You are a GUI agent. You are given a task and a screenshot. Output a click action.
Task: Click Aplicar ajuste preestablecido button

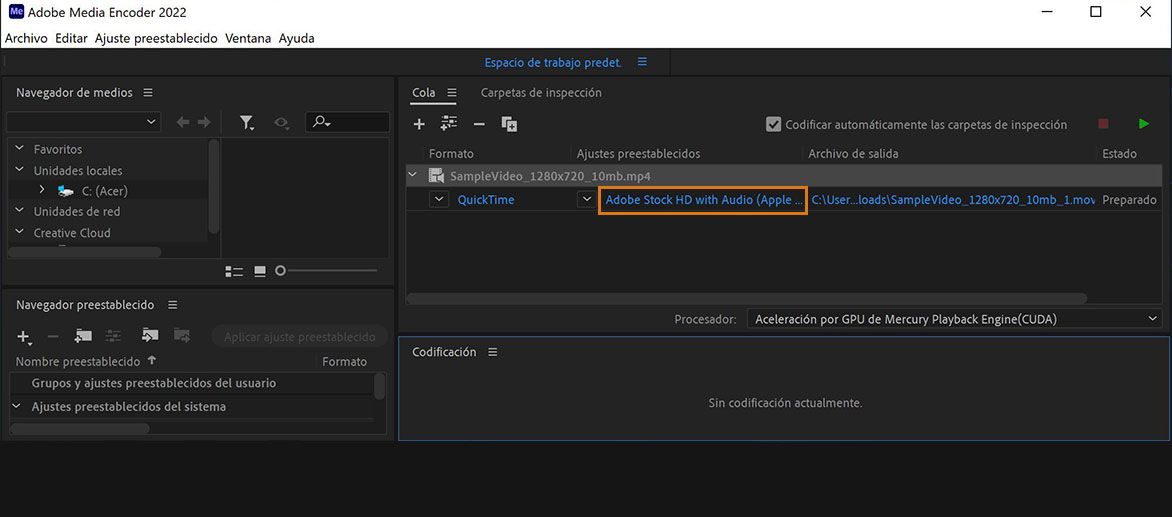click(300, 337)
